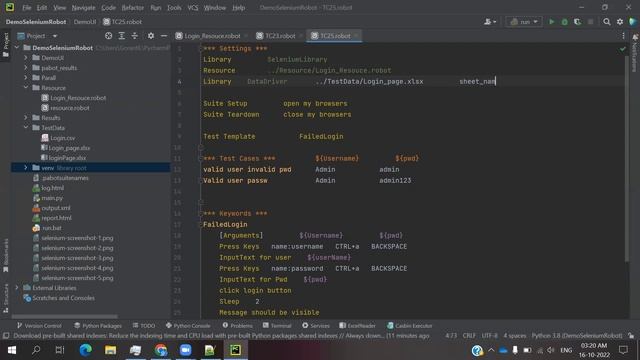Collapse the Resource folder

point(26,87)
